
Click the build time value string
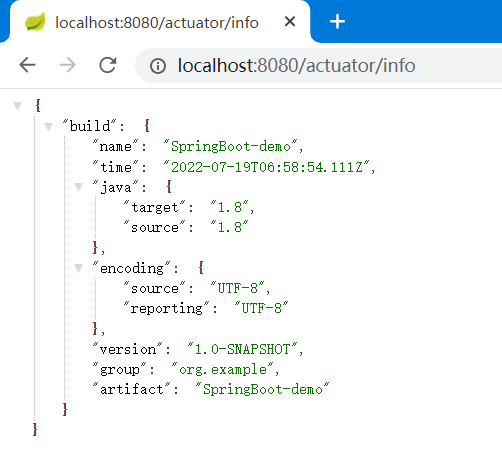267,167
